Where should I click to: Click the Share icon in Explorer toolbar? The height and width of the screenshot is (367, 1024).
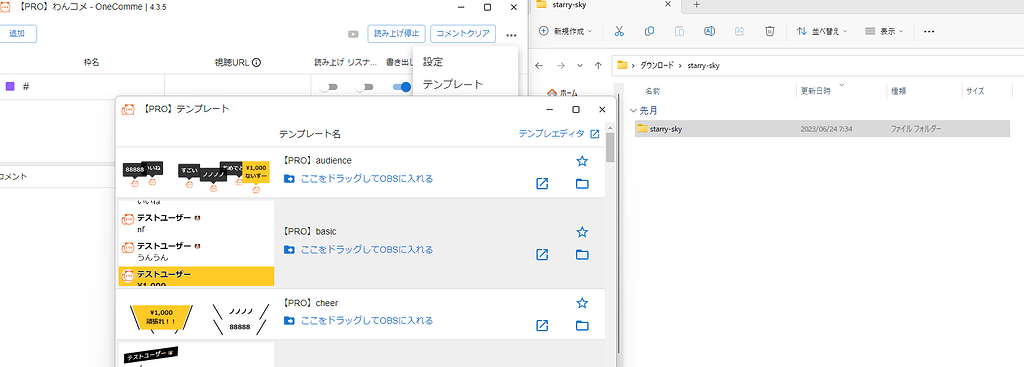(740, 31)
